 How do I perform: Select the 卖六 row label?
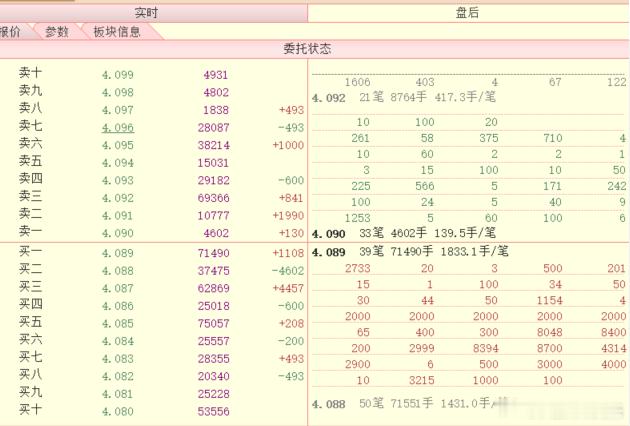coord(30,143)
